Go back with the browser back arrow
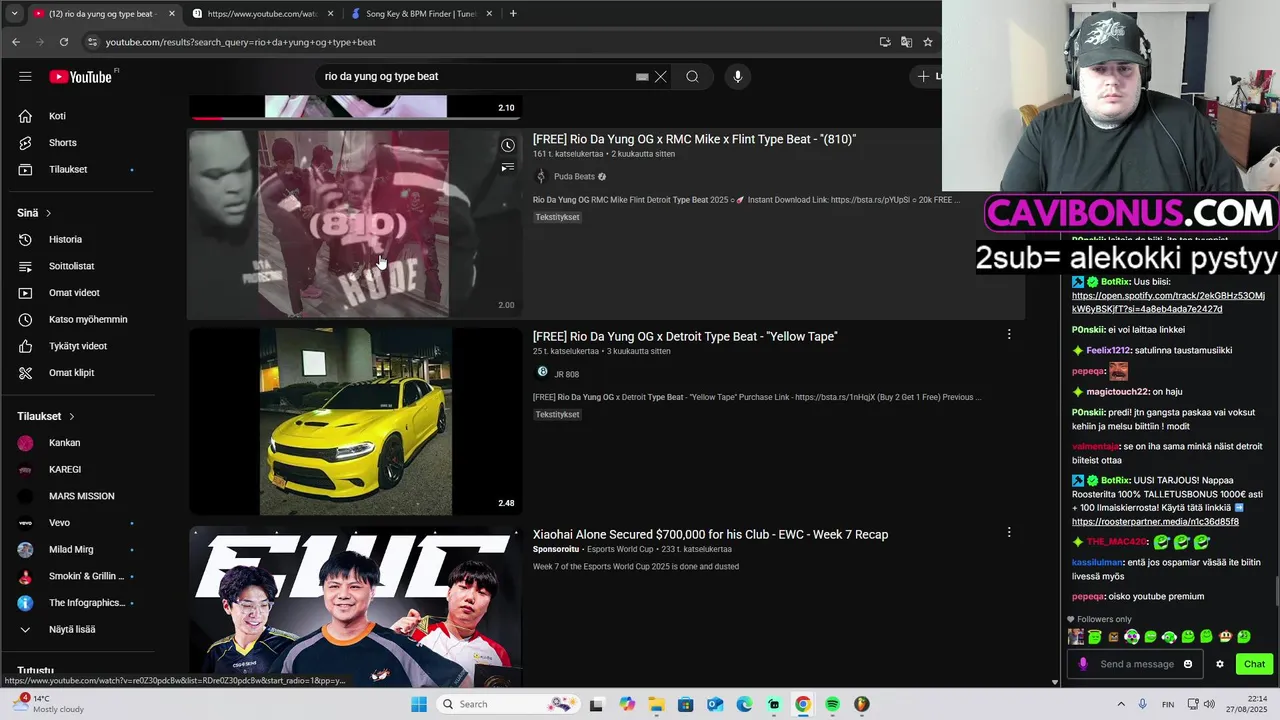This screenshot has width=1280, height=720. coord(16,42)
